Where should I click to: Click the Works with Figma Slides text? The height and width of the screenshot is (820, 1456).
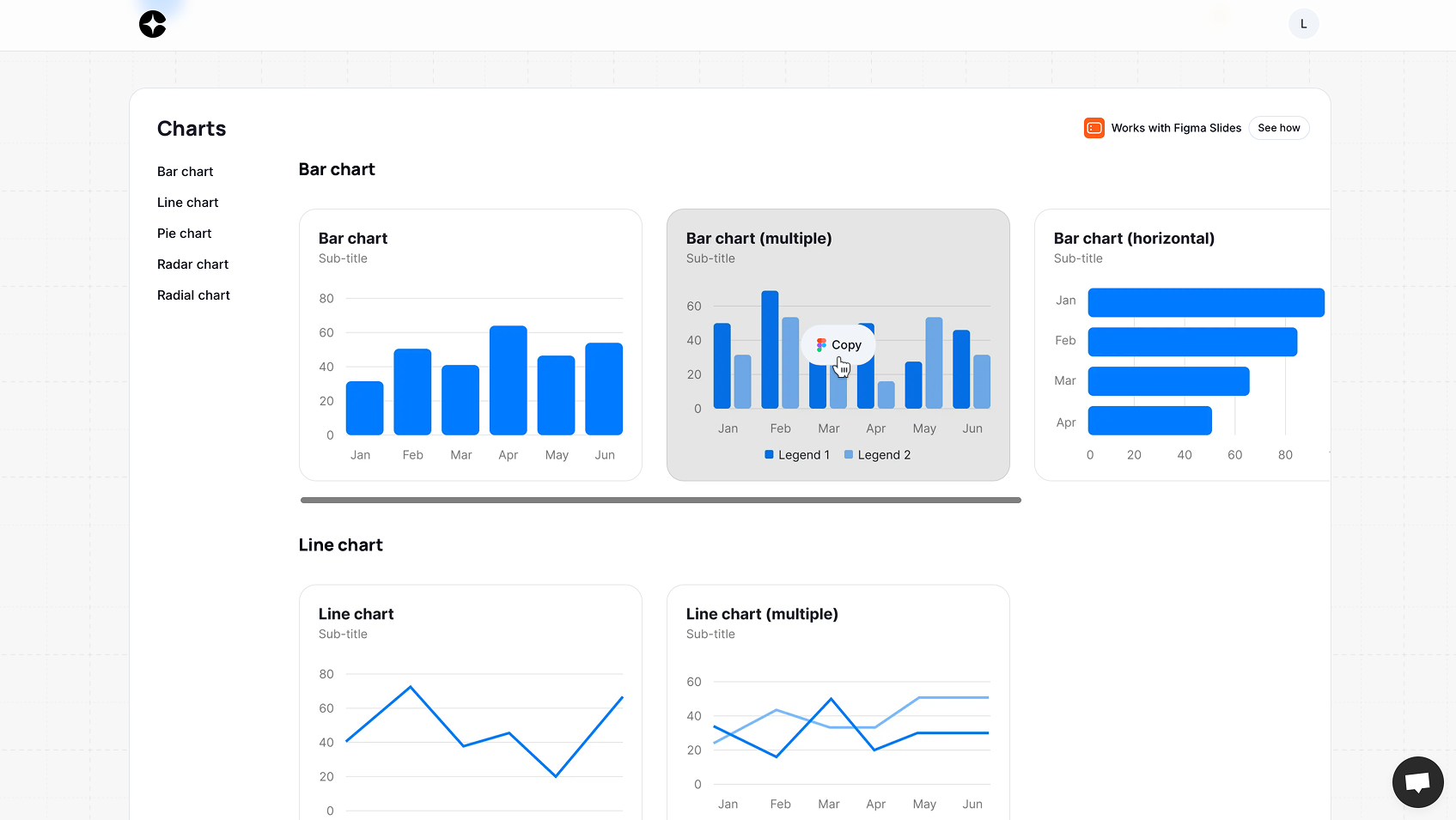1176,128
